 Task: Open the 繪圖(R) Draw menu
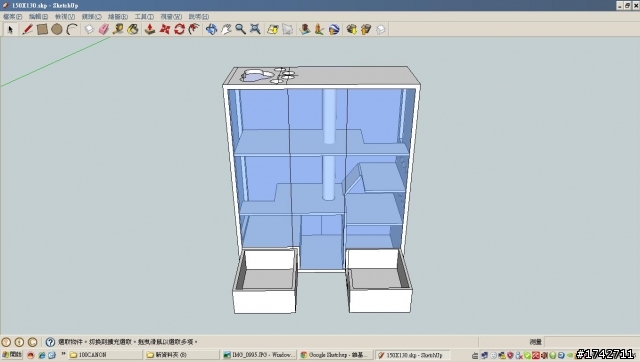118,17
